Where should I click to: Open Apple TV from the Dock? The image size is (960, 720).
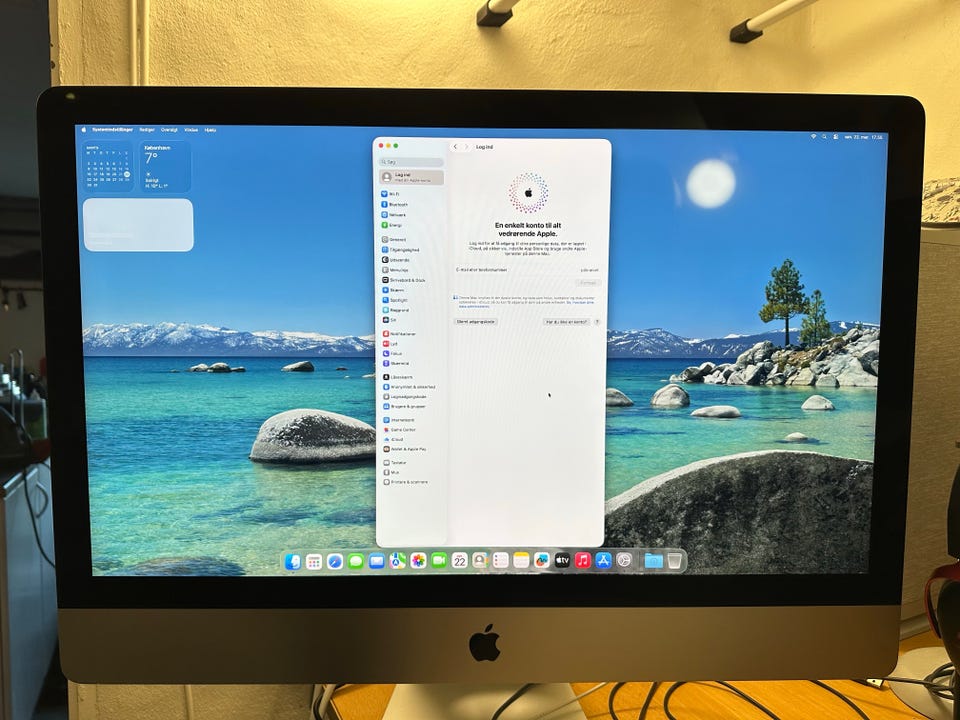[562, 561]
